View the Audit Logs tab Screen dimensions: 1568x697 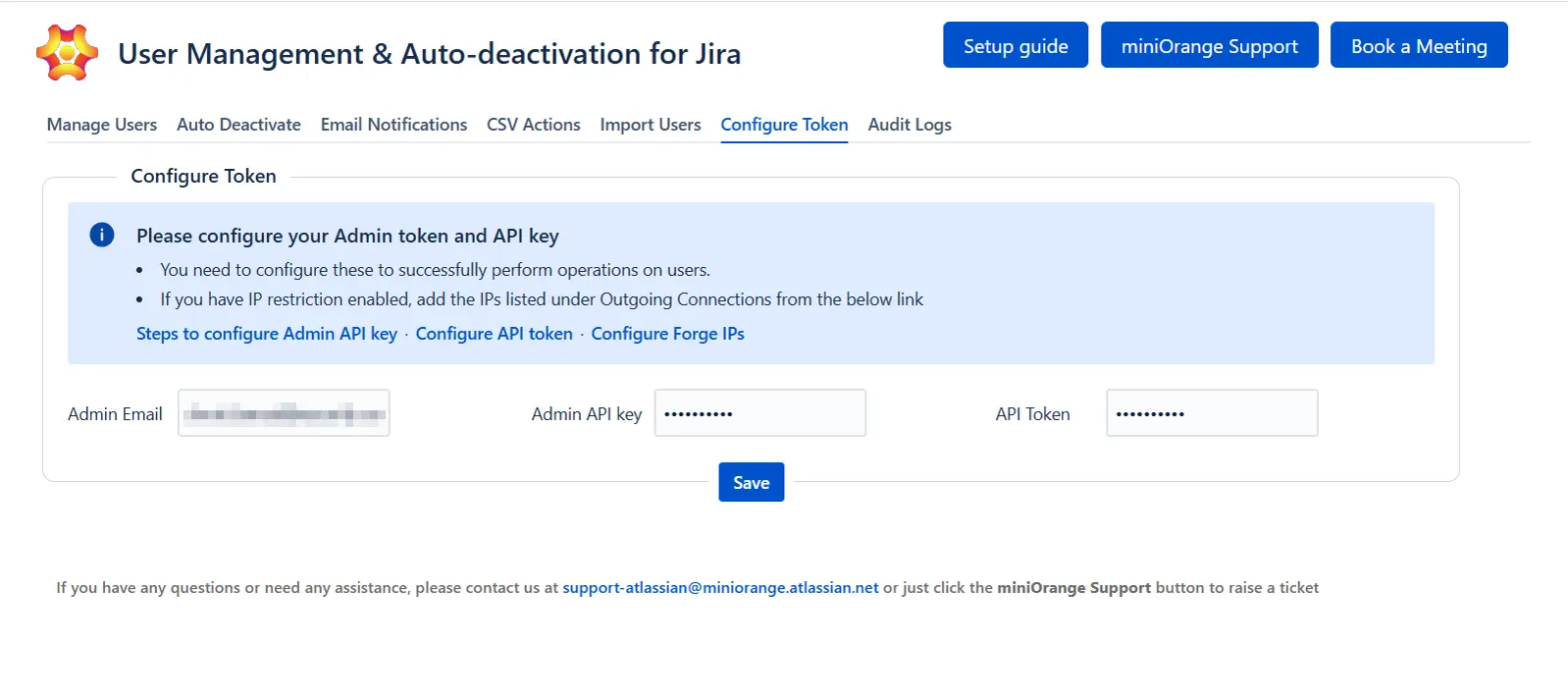(x=910, y=125)
